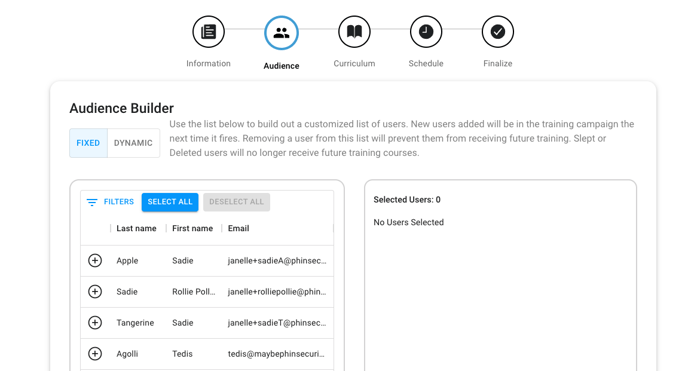Click the Information step label

click(208, 64)
